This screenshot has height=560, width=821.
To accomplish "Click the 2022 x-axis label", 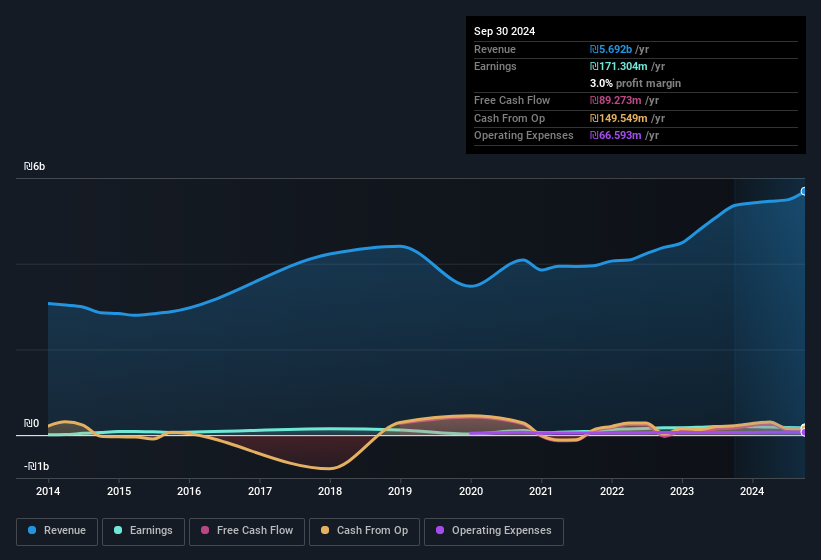I will click(x=612, y=491).
